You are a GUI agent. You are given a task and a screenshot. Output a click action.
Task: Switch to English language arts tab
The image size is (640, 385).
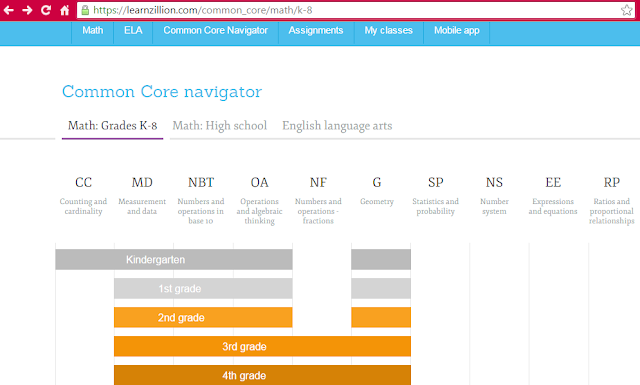tap(337, 126)
